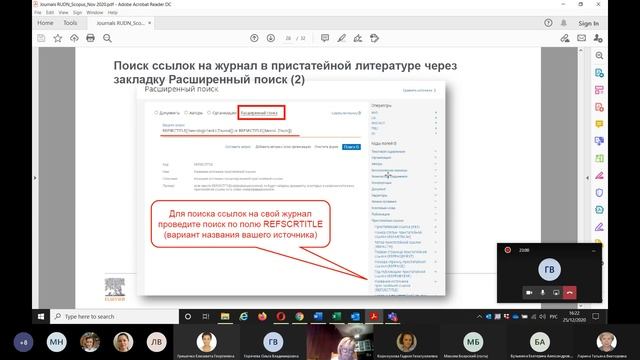Click the current page number field

(288, 38)
